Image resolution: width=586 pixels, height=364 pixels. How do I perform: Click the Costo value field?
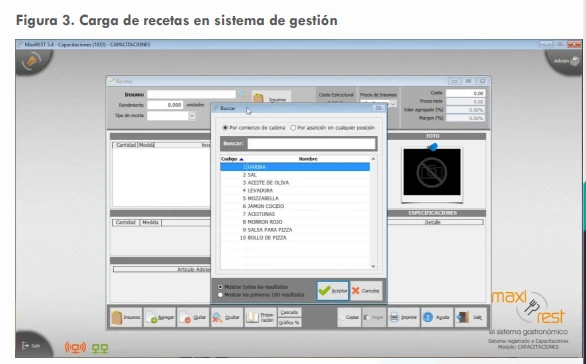[465, 93]
